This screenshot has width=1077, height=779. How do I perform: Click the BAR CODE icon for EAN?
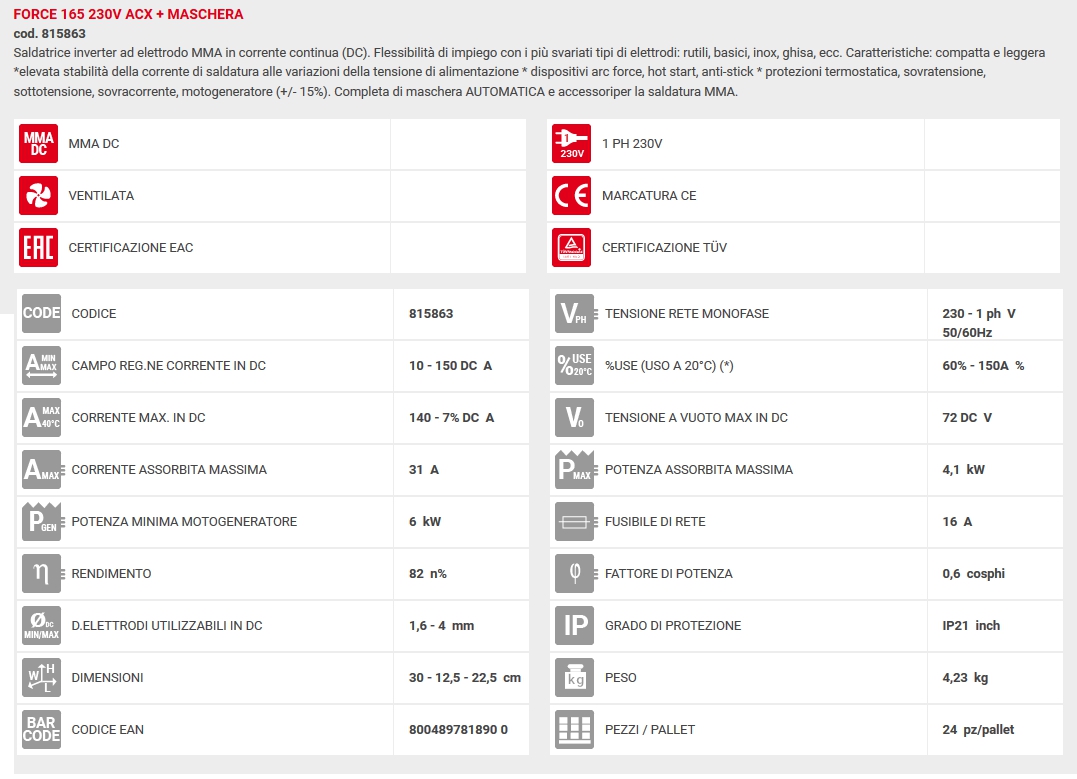(x=42, y=730)
